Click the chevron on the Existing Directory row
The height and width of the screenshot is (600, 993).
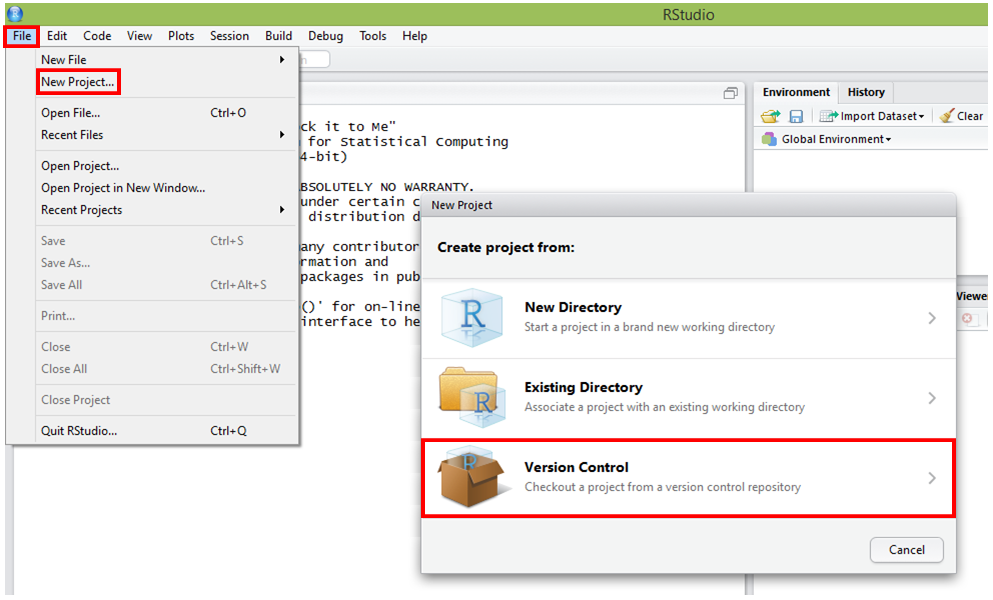tap(932, 398)
